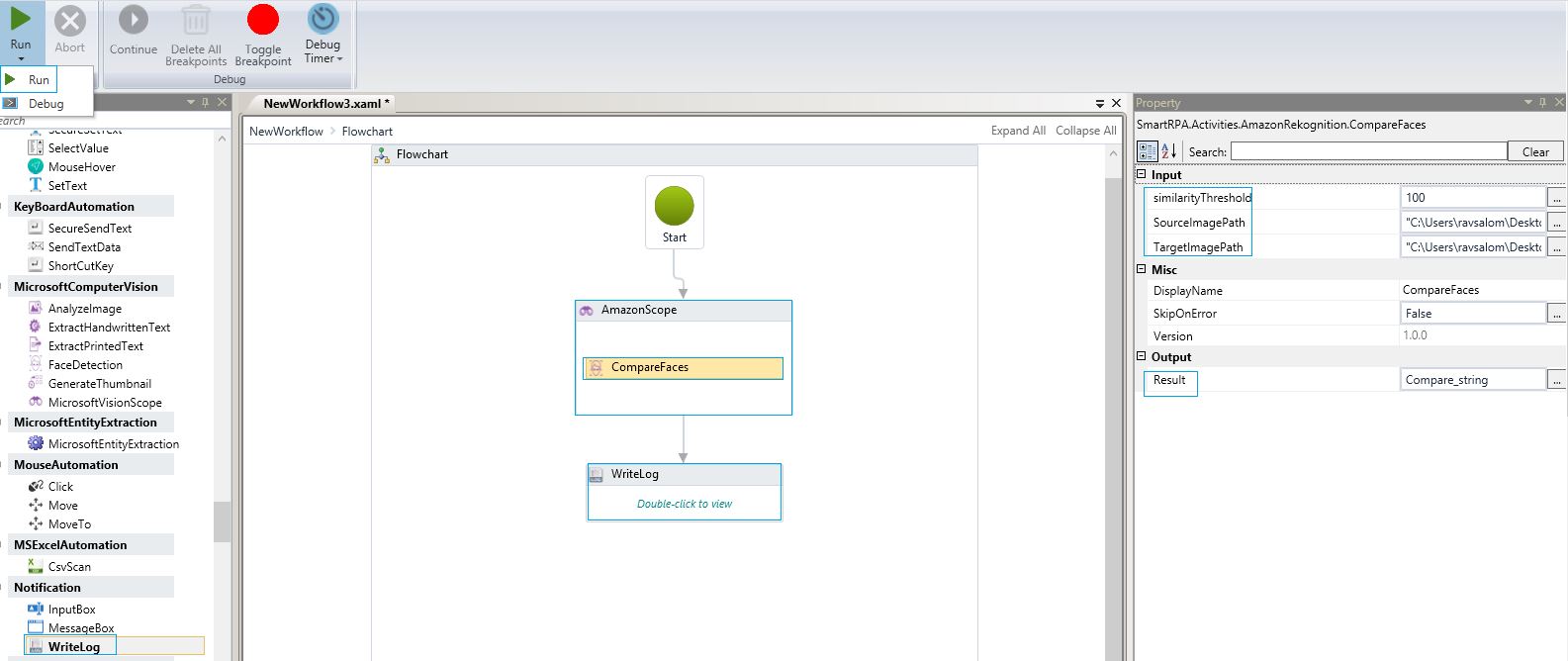
Task: Sort properties alphabetically with A-Z icon
Action: (x=1168, y=151)
